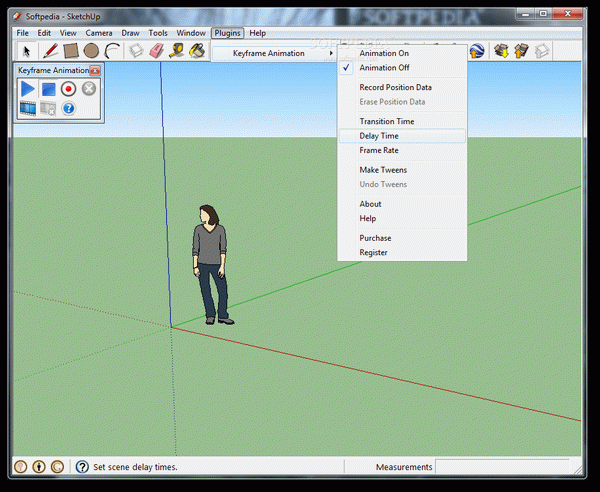Viewport: 600px width, 492px height.
Task: Click the Undo Tweens grayed icon
Action: (x=48, y=109)
